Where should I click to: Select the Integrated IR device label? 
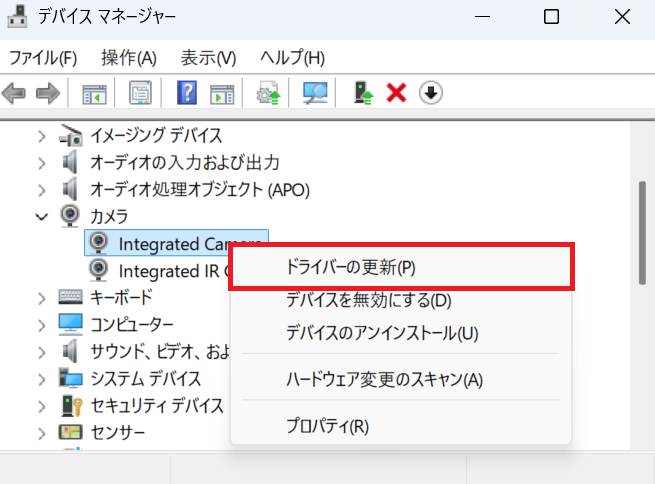(x=174, y=271)
